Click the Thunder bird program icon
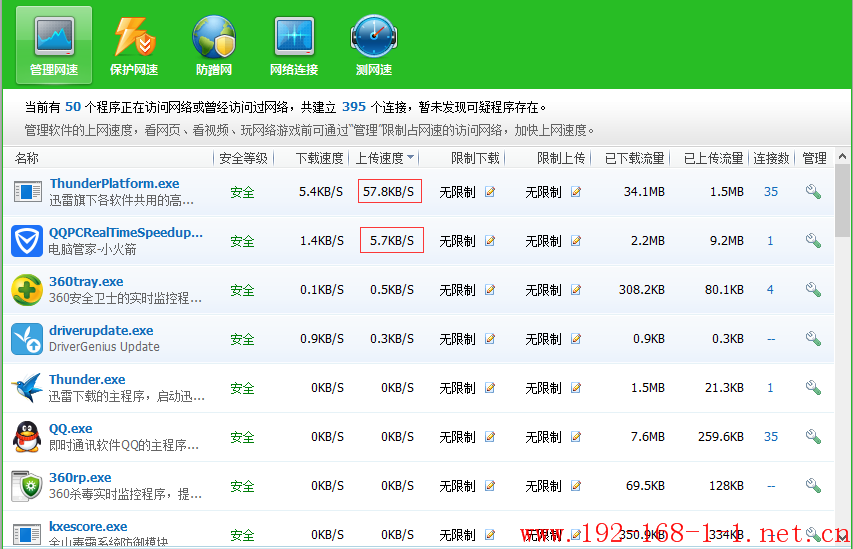Viewport: 853px width, 549px height. click(x=27, y=387)
